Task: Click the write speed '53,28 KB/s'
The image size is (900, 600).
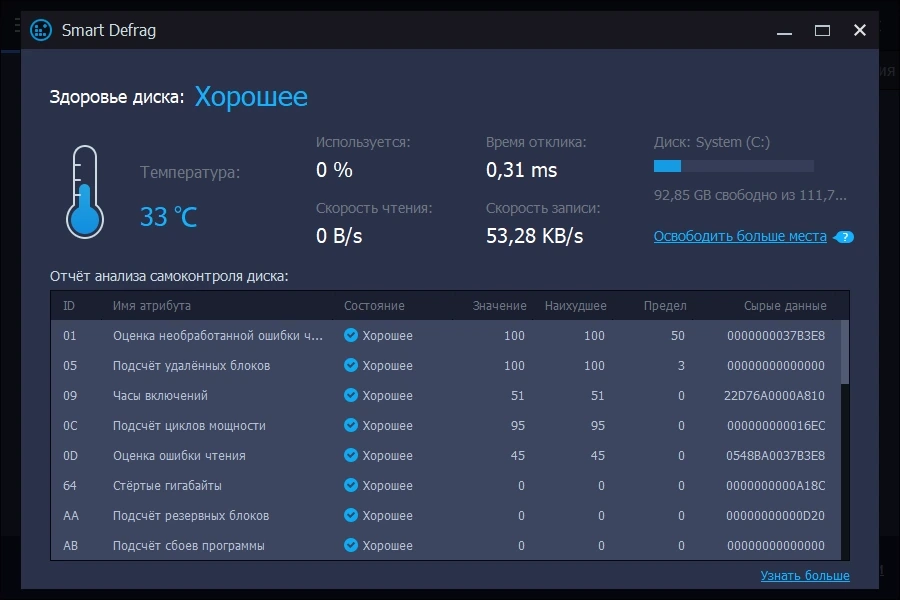Action: [534, 235]
